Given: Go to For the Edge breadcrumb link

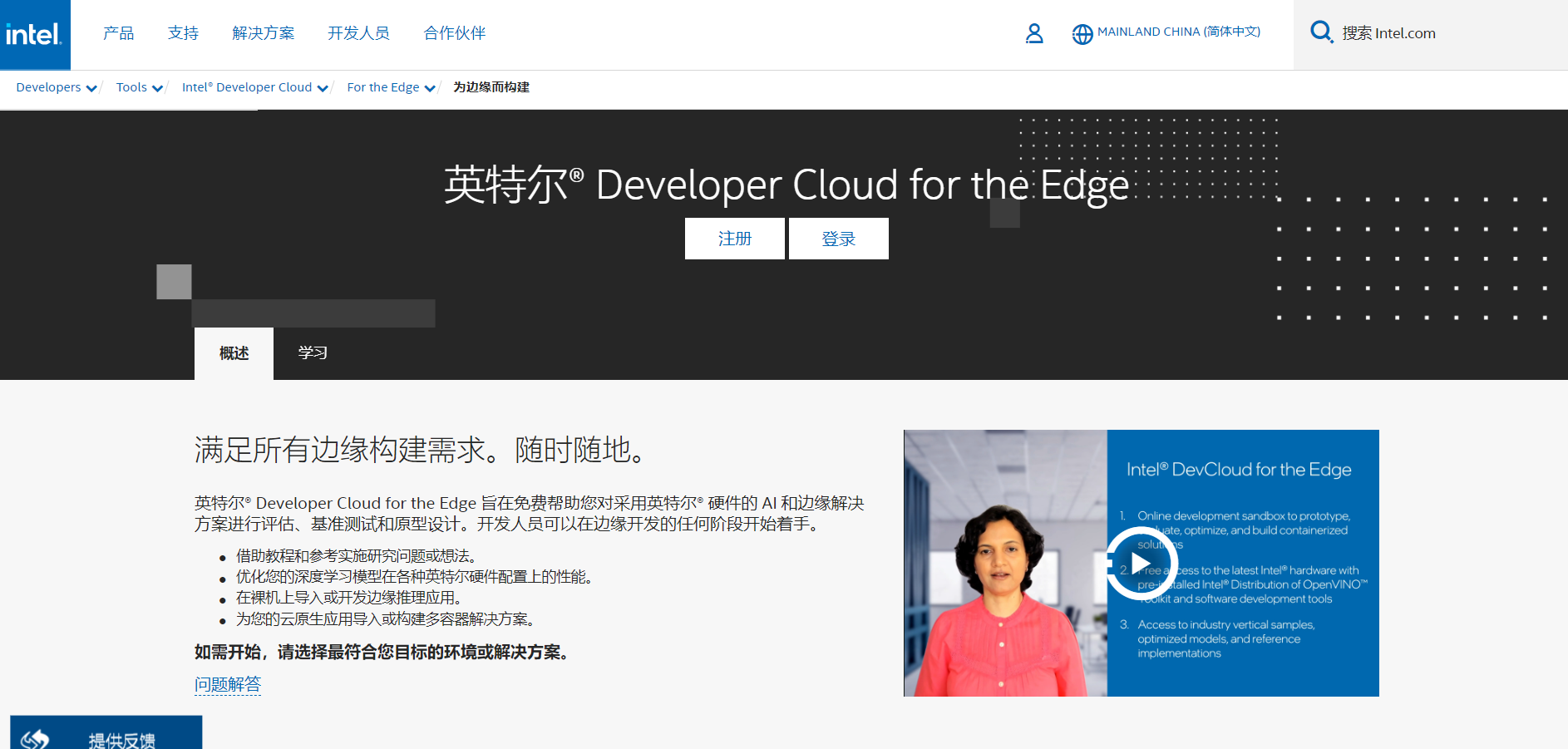Looking at the screenshot, I should (x=383, y=87).
